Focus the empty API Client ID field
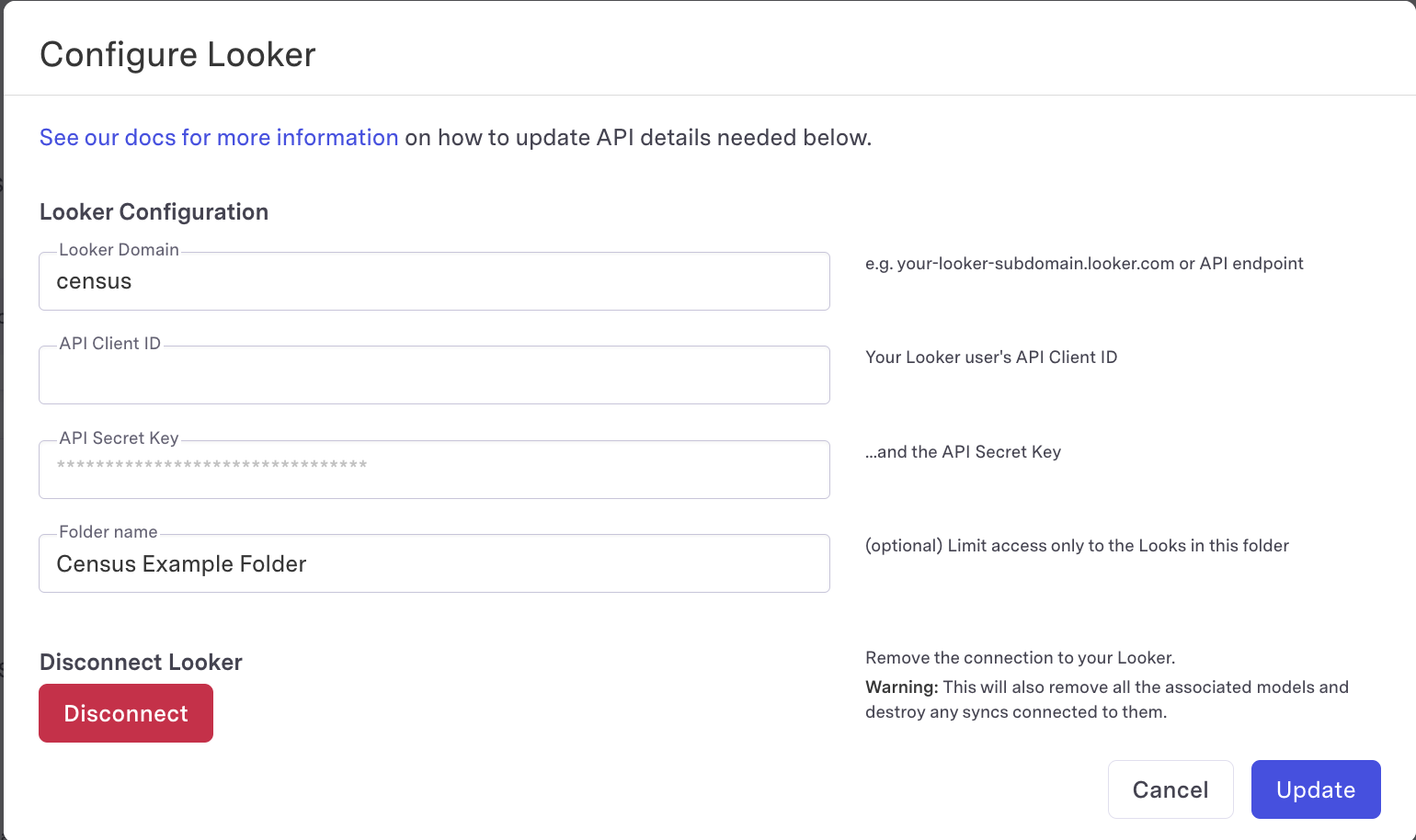The height and width of the screenshot is (840, 1416). [x=434, y=376]
